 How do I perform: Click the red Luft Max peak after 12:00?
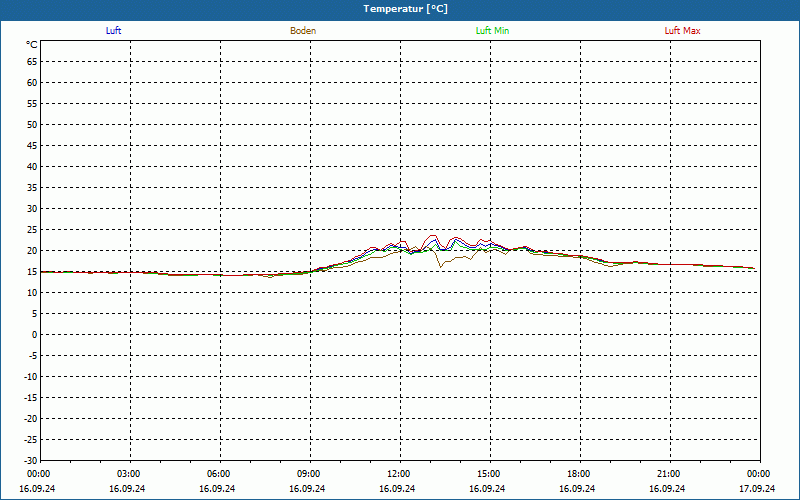pyautogui.click(x=433, y=236)
